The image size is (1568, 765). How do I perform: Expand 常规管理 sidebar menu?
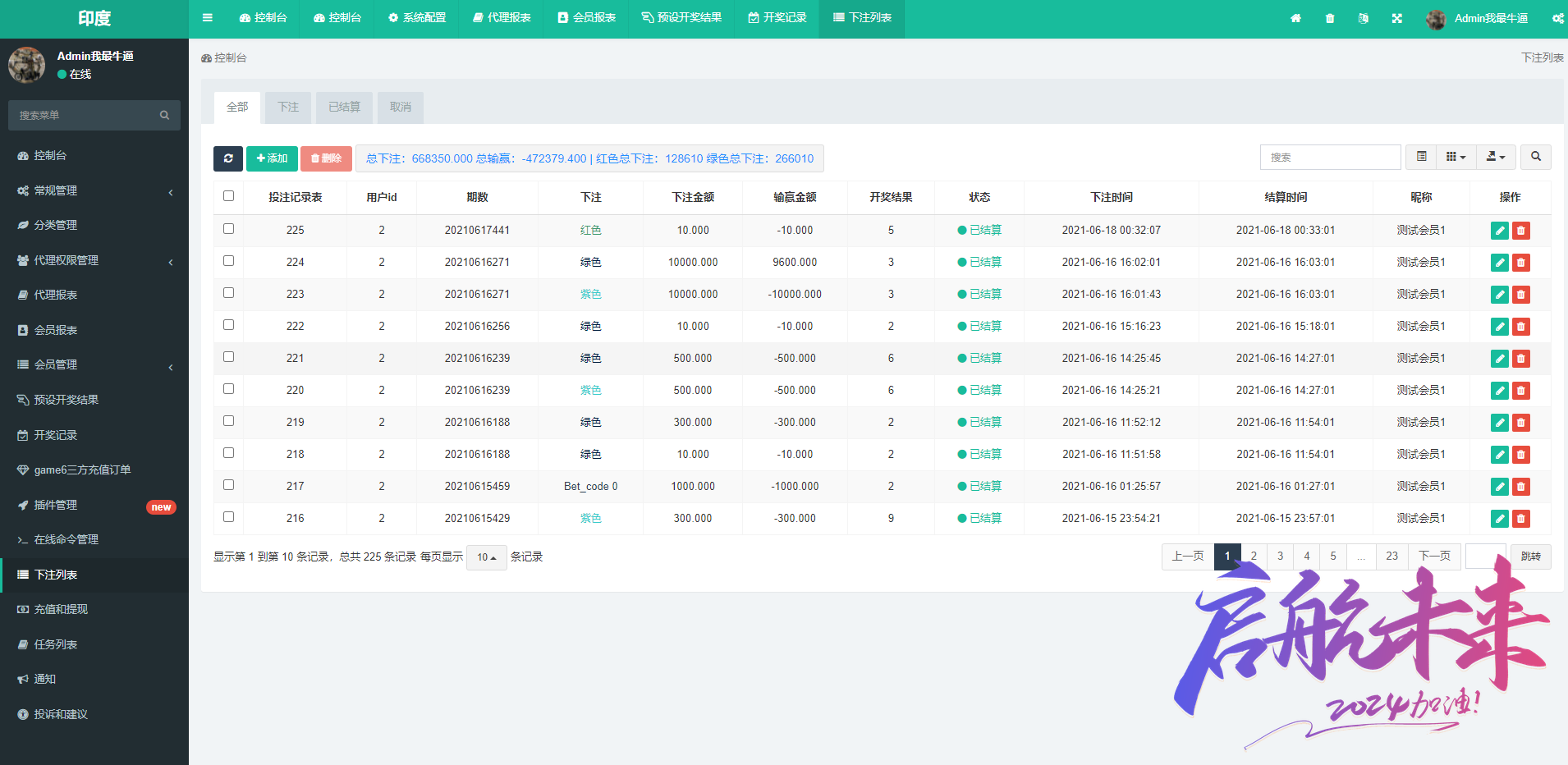point(94,190)
